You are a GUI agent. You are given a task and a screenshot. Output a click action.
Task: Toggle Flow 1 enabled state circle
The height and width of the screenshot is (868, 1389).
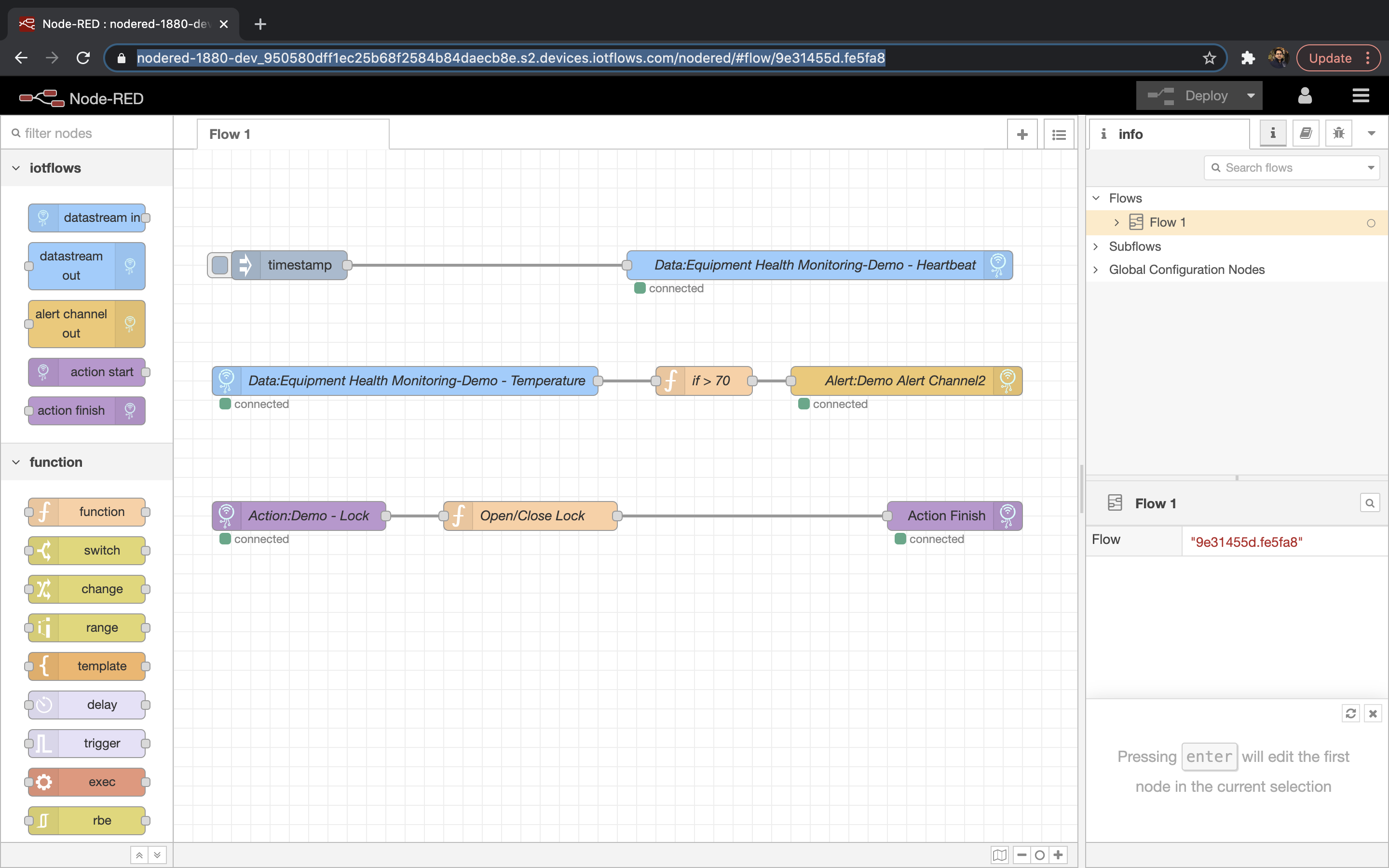(1371, 223)
